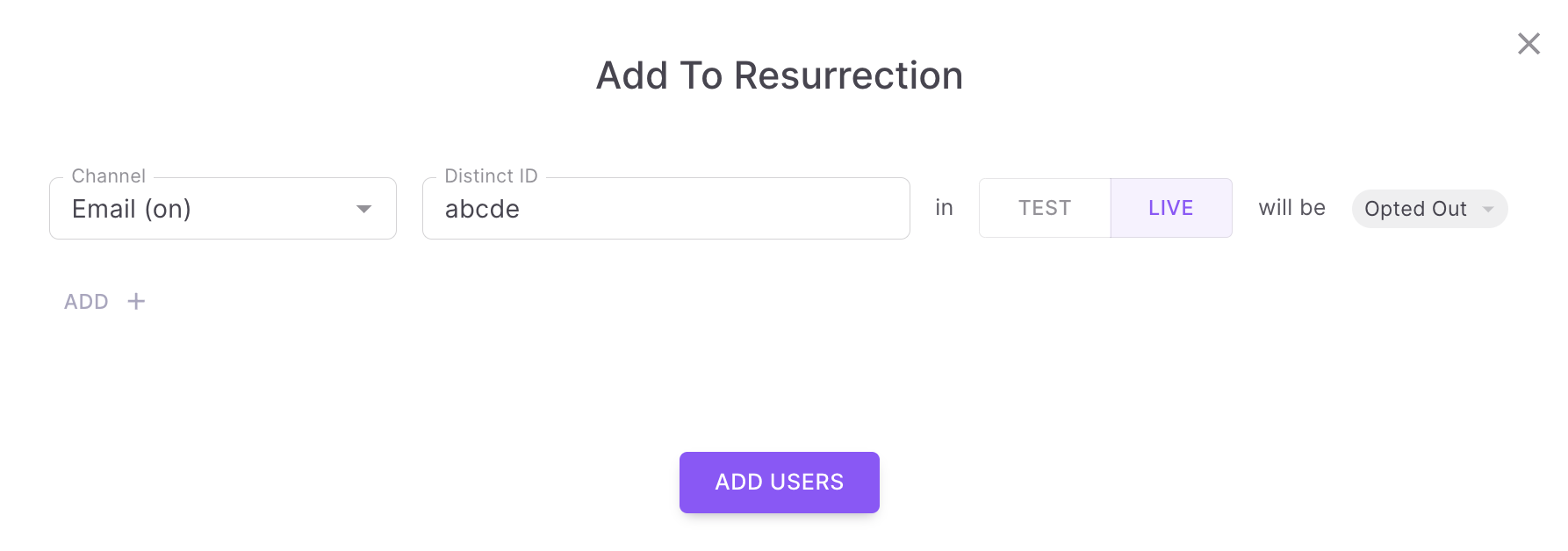The width and height of the screenshot is (1568, 551).
Task: Click the Add To Resurrection title
Action: tap(780, 75)
